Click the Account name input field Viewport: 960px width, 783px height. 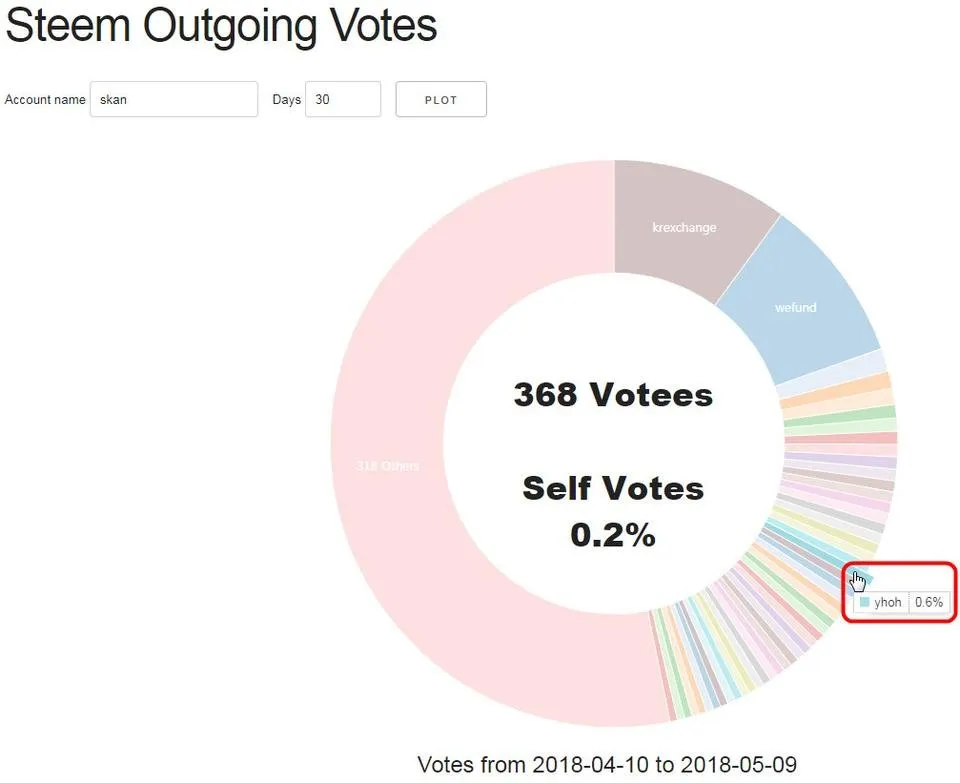click(174, 99)
